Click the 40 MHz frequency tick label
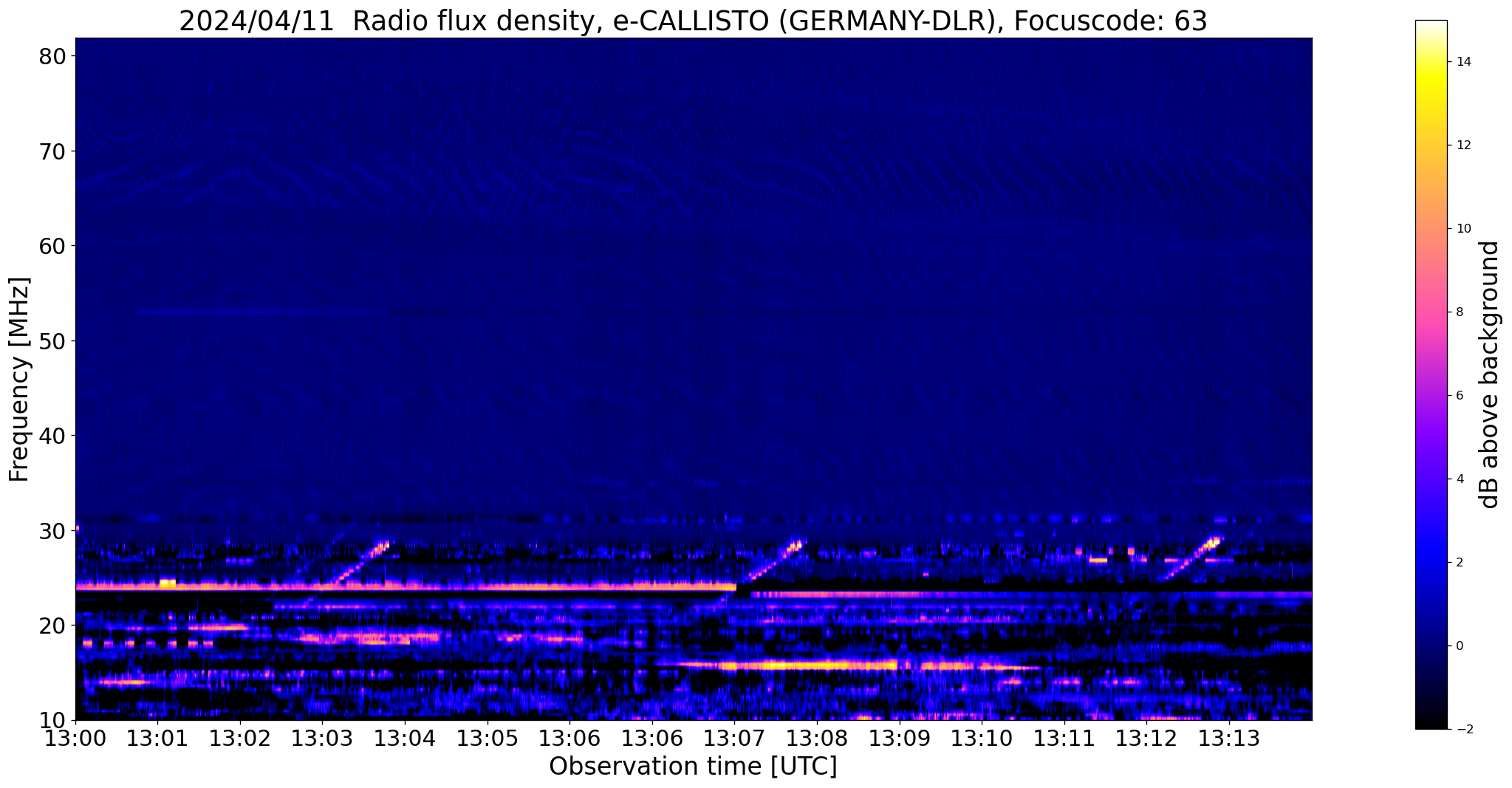Viewport: 1512px width, 788px height. coord(52,435)
